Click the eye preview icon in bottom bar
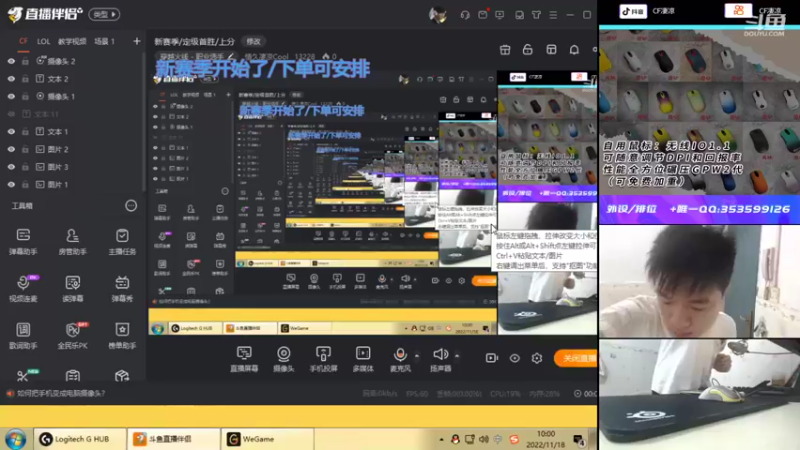The width and height of the screenshot is (800, 450). click(514, 358)
